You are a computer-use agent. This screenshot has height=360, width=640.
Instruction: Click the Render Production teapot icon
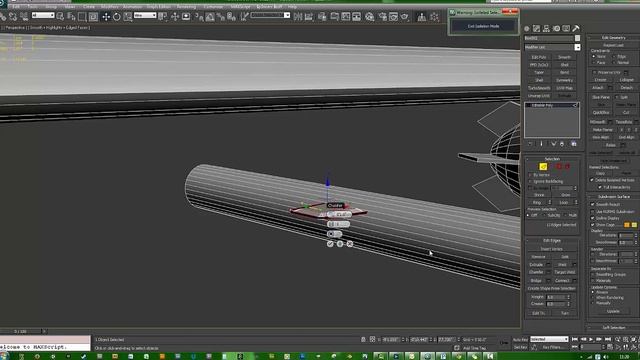404,16
